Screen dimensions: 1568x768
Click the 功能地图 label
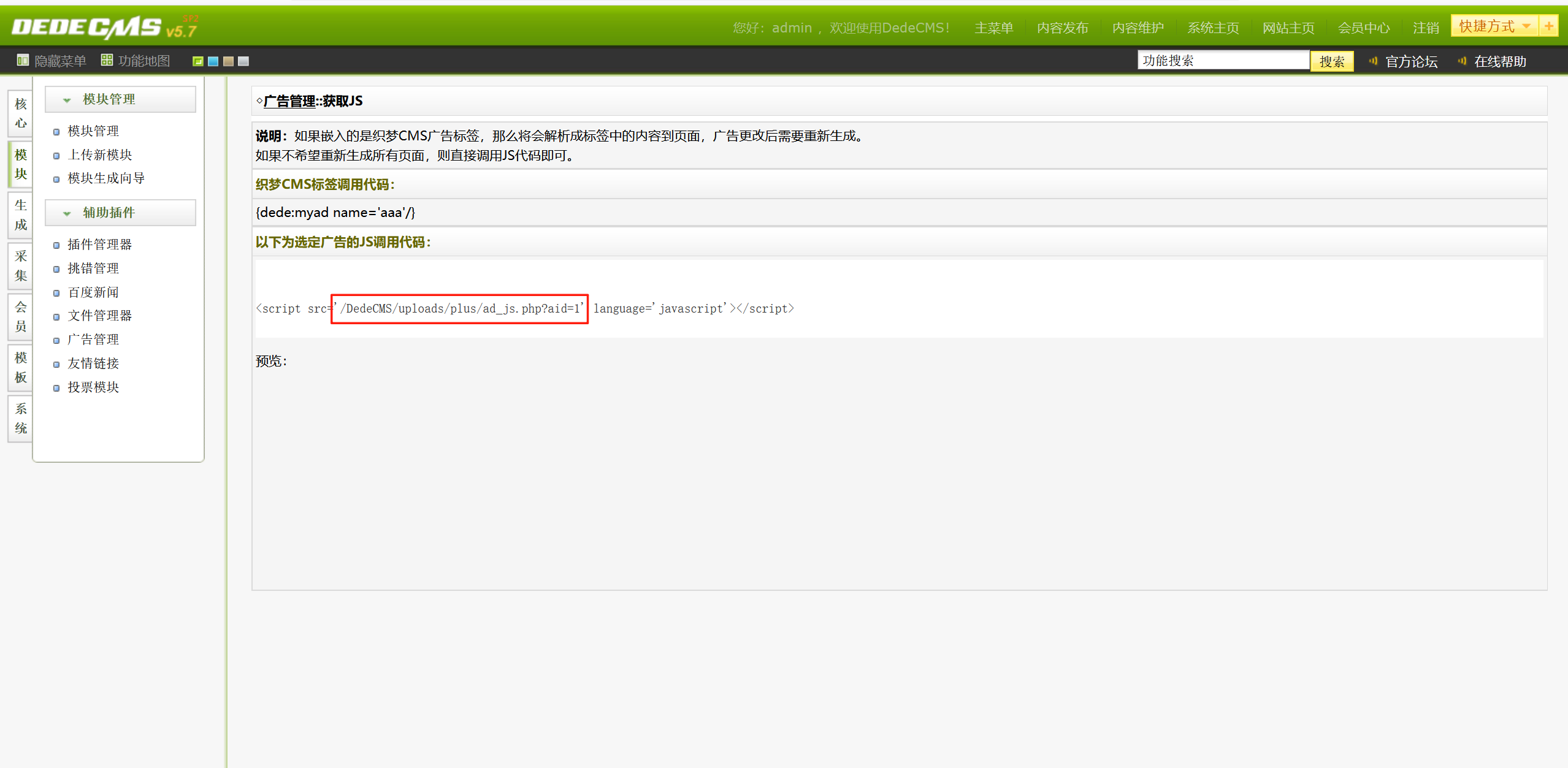pyautogui.click(x=144, y=61)
